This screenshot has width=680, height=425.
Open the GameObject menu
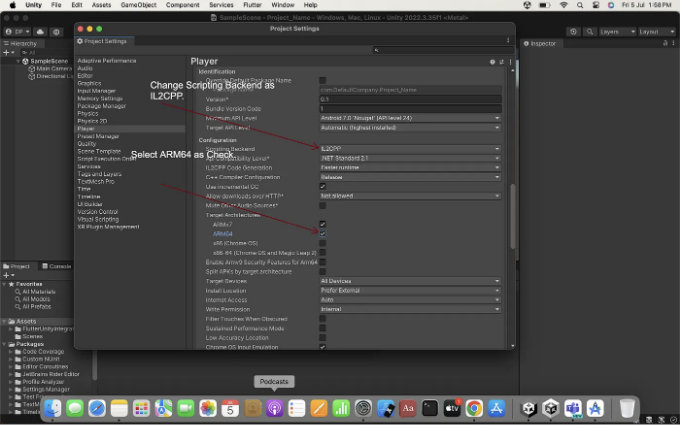point(138,5)
